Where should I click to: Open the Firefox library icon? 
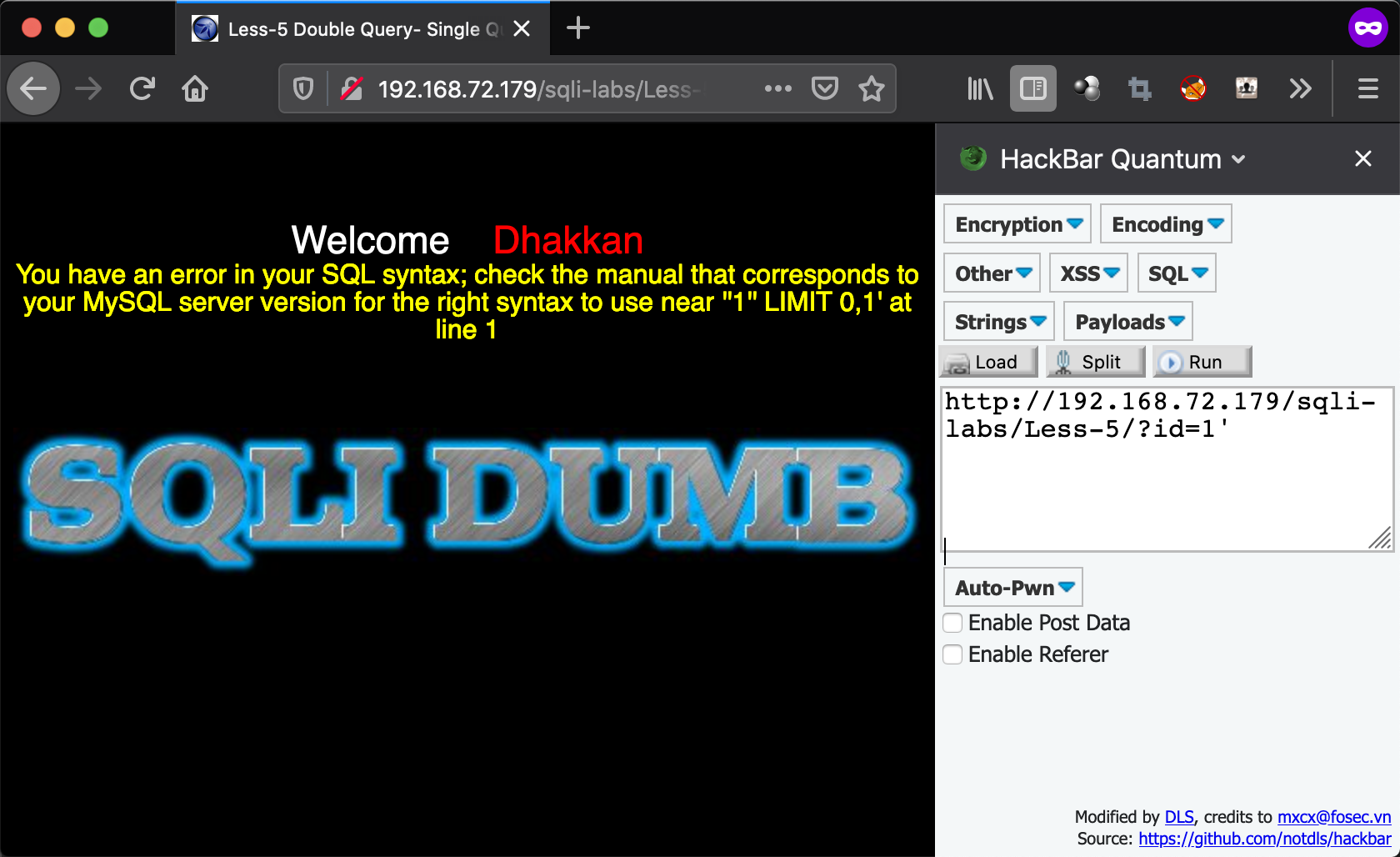click(979, 88)
